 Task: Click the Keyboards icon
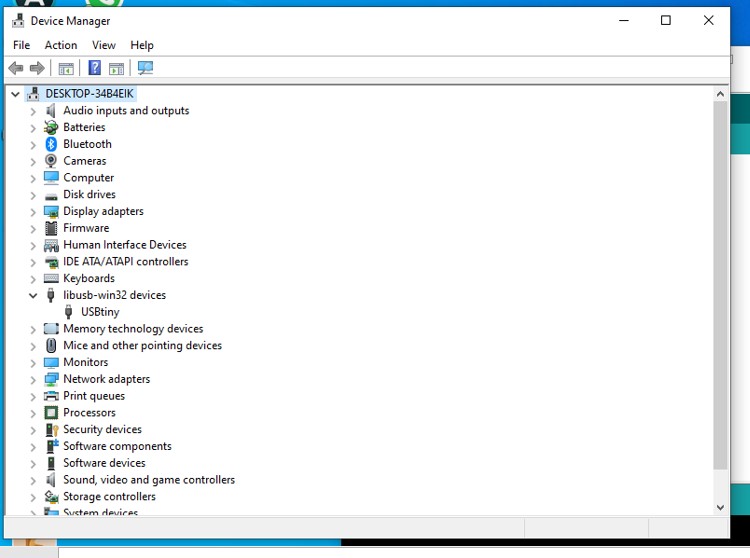[x=51, y=278]
